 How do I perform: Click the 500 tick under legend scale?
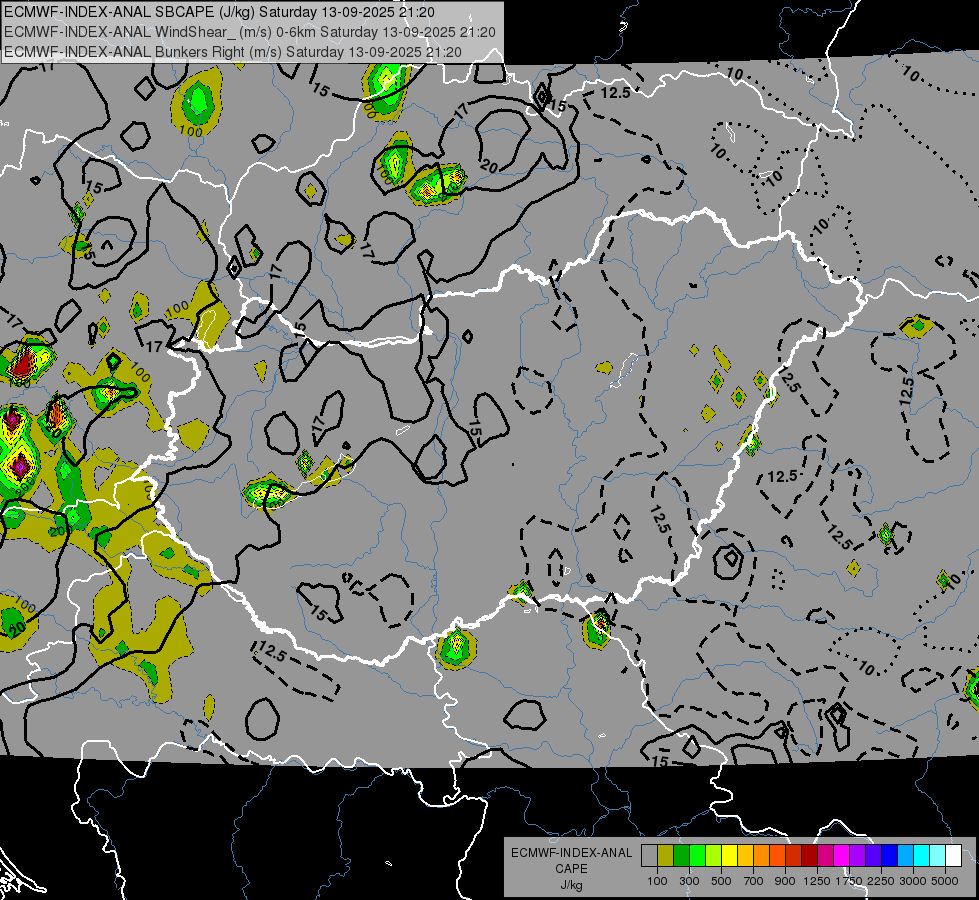click(x=721, y=881)
